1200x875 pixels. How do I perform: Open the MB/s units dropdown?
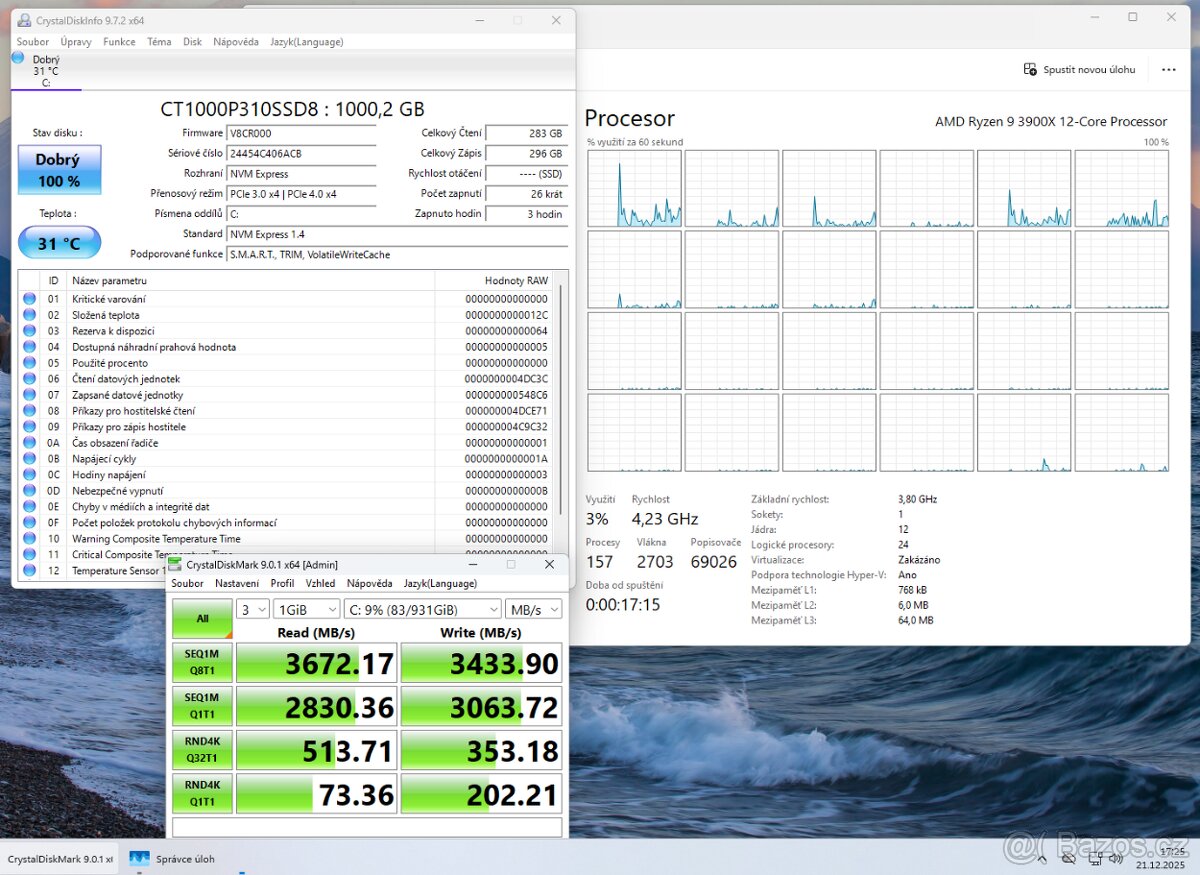pos(531,608)
